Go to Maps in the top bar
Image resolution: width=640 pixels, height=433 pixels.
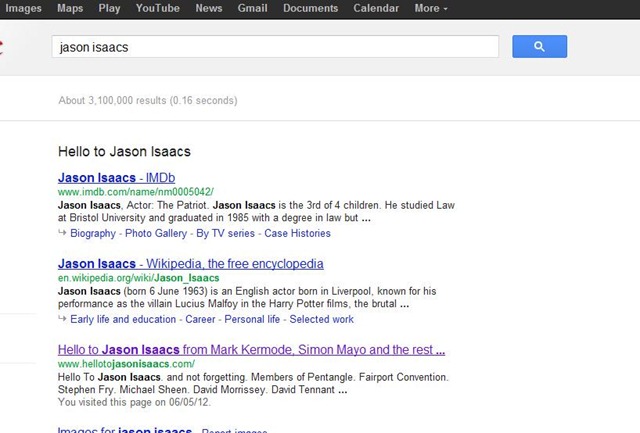point(70,8)
